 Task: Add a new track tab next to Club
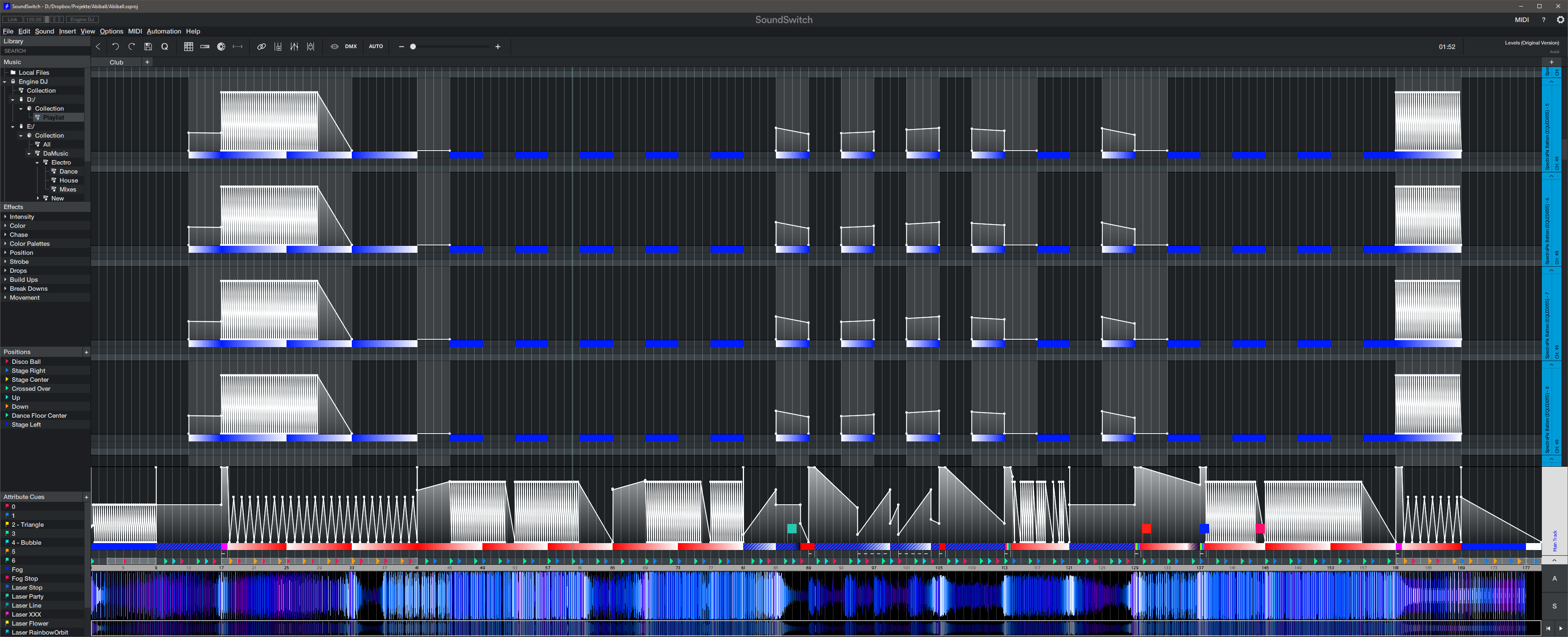tap(147, 62)
